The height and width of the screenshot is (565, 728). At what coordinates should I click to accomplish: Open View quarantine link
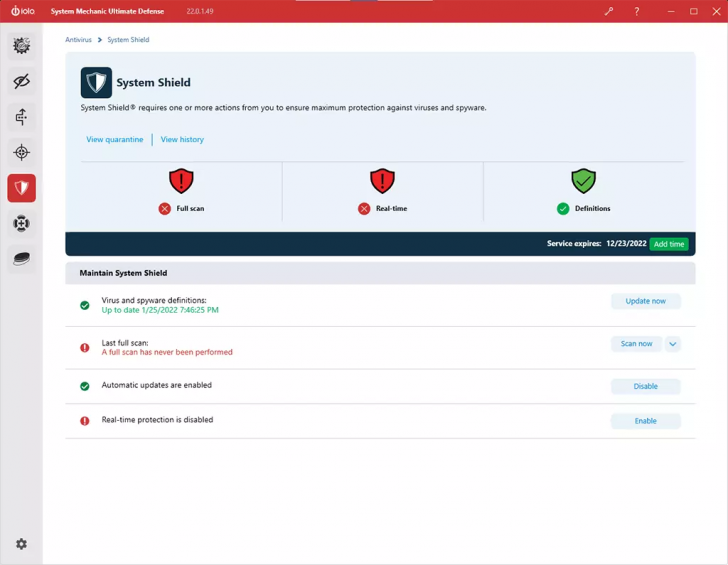pos(115,139)
